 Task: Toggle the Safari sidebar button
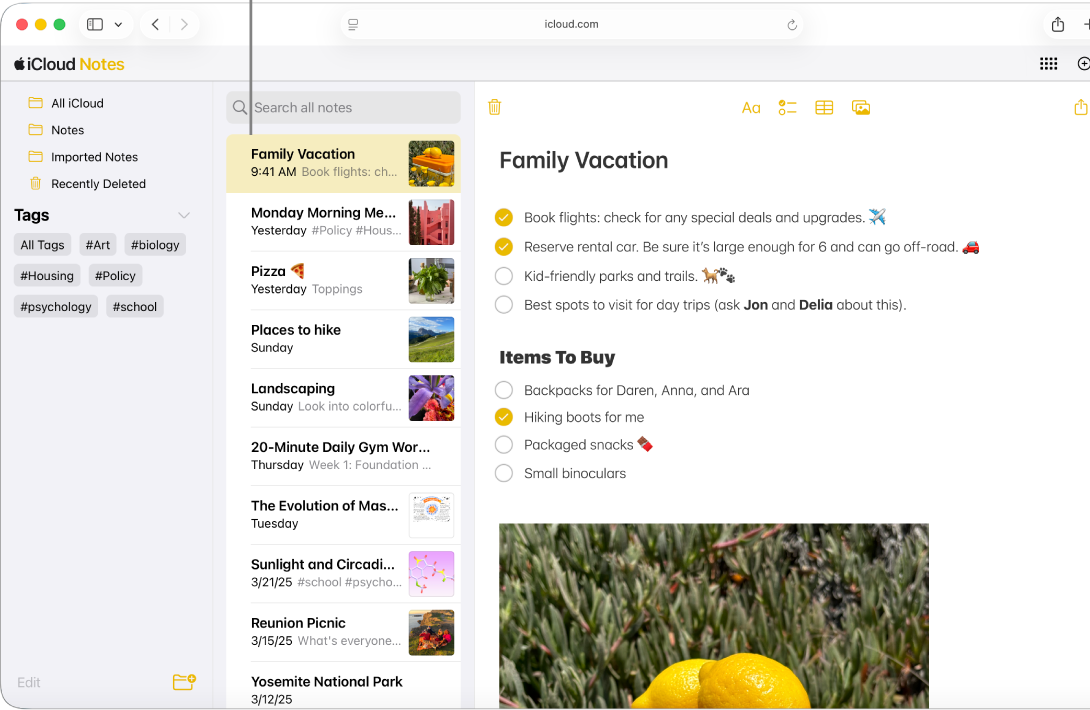click(95, 24)
